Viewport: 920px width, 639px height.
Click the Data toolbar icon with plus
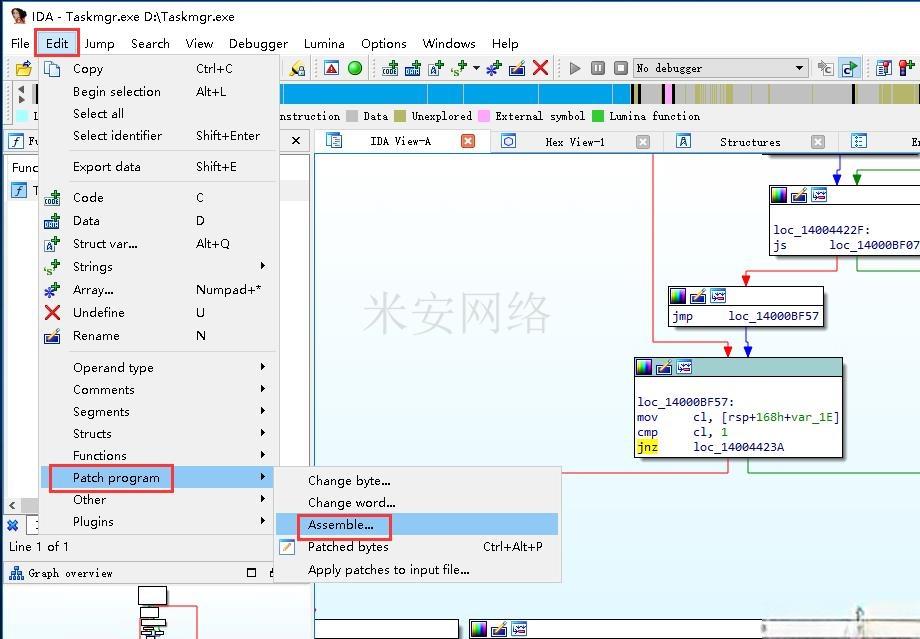(412, 69)
